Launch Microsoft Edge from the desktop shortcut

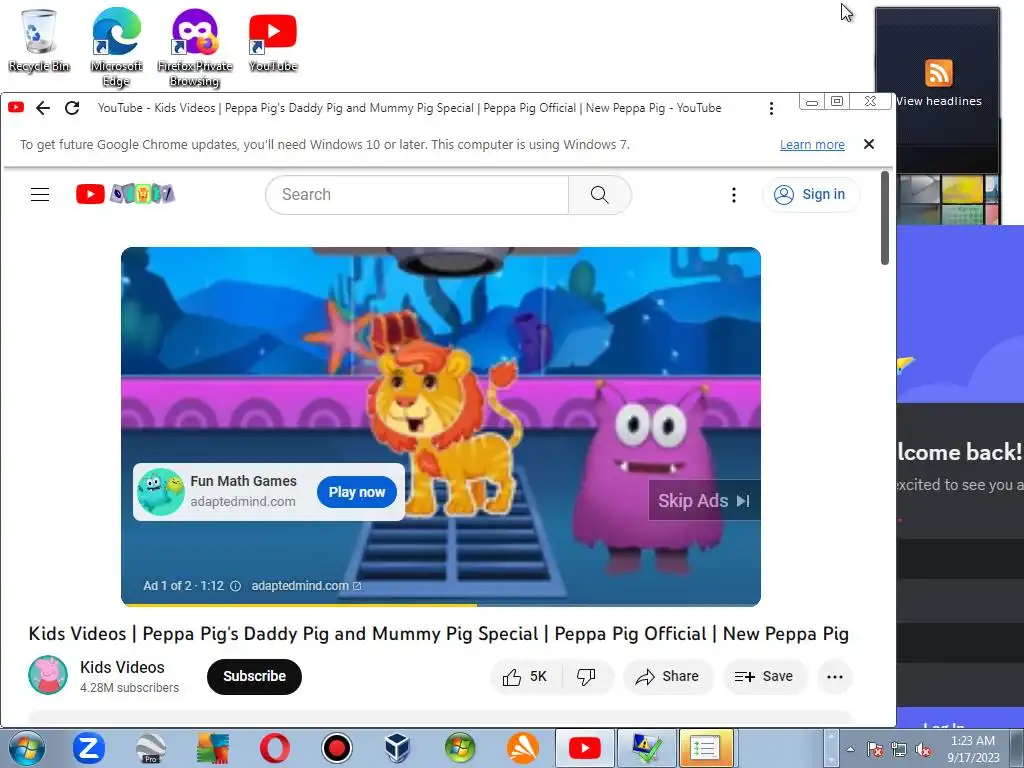[x=116, y=48]
